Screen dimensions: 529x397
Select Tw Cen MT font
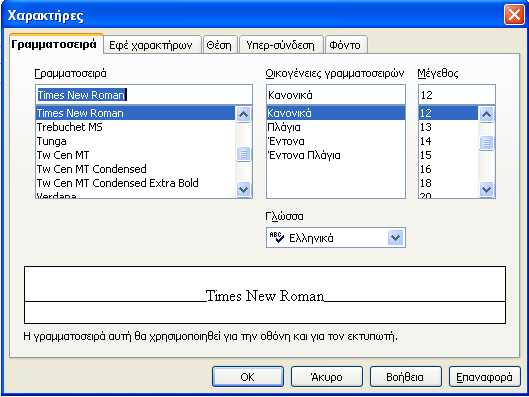(x=135, y=155)
